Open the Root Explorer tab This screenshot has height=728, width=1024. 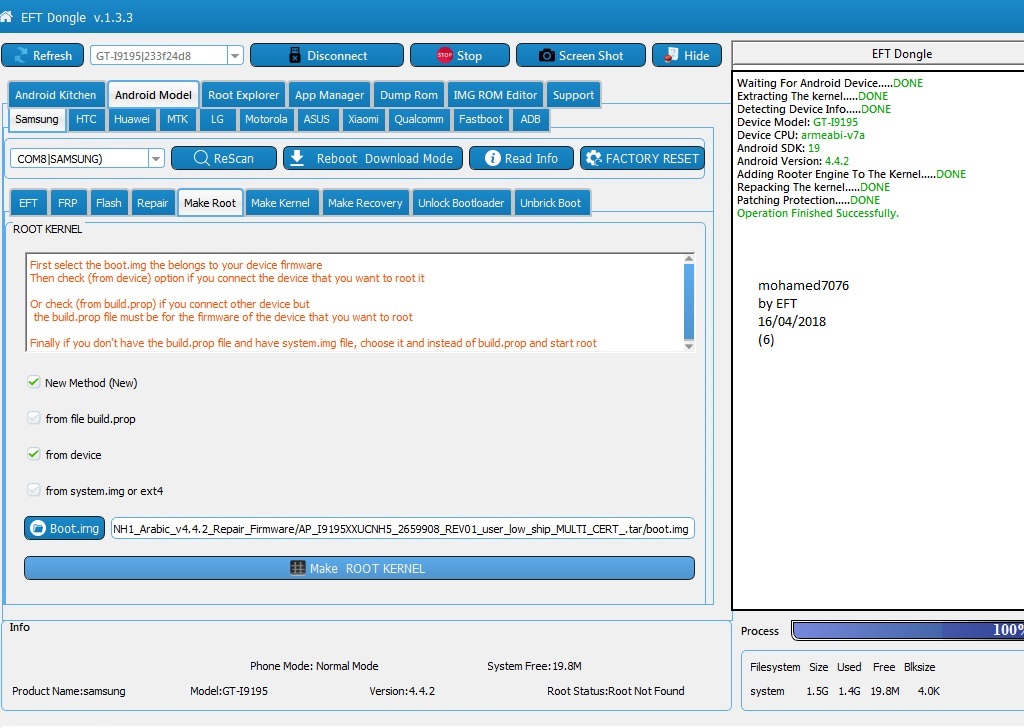point(244,95)
